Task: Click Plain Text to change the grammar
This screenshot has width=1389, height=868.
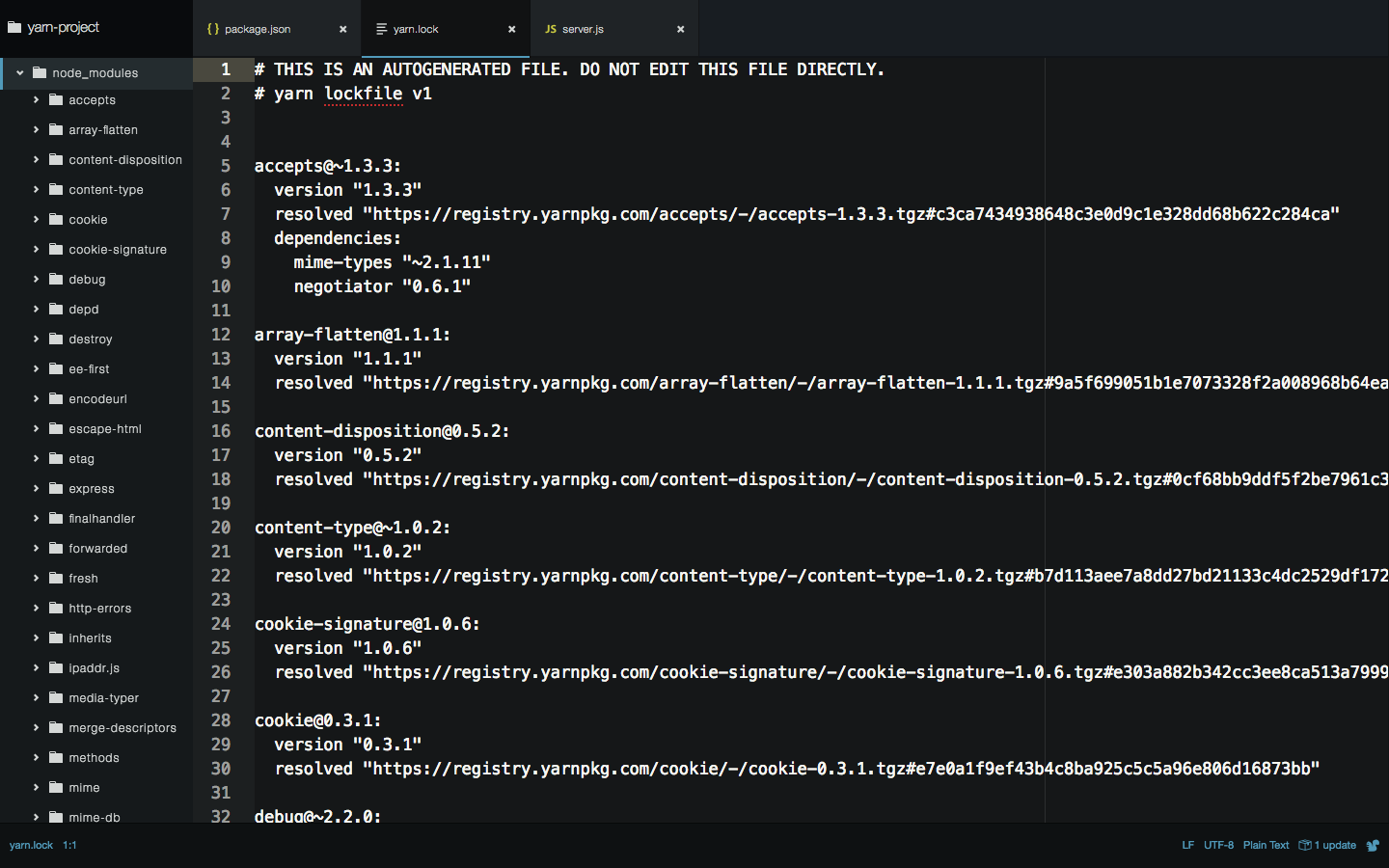Action: pyautogui.click(x=1266, y=845)
